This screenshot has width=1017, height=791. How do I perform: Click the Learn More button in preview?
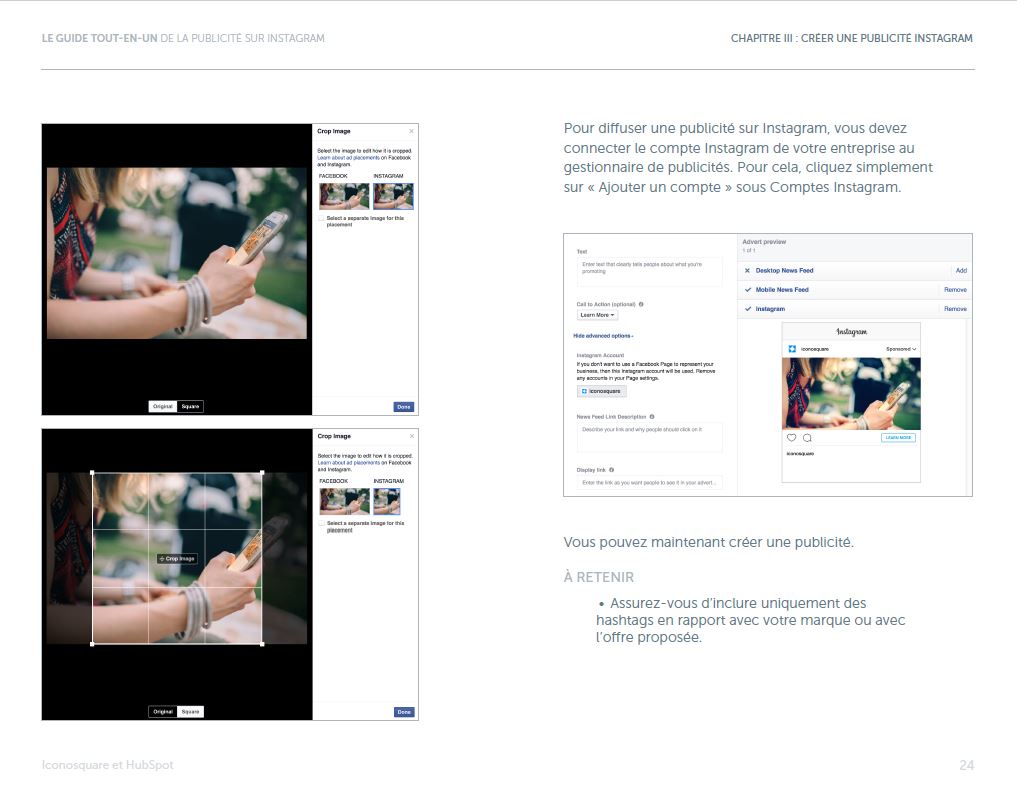click(898, 438)
